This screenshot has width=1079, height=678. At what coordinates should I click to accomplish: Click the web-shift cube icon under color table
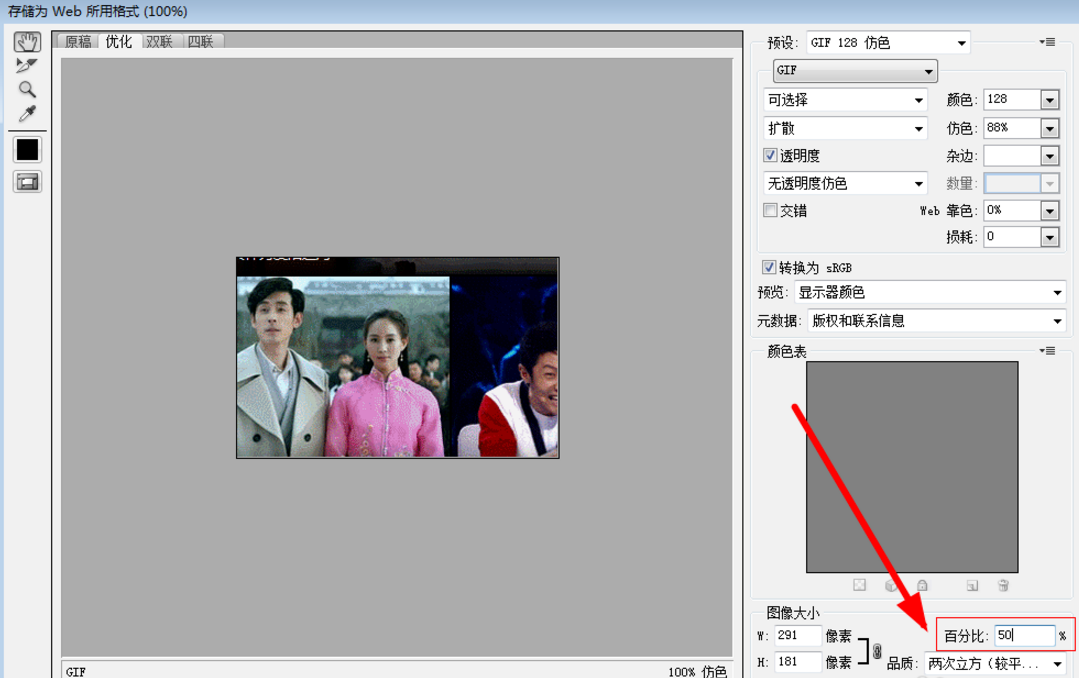point(891,585)
